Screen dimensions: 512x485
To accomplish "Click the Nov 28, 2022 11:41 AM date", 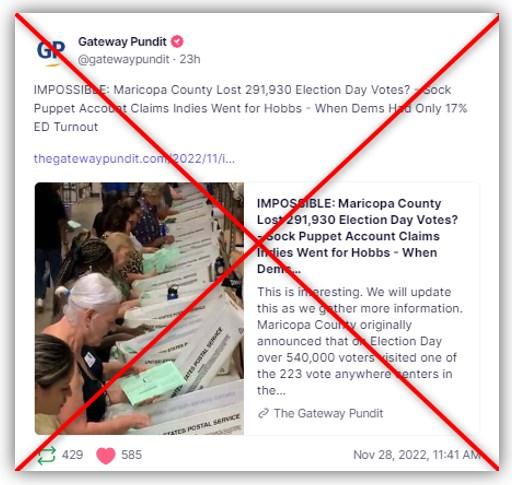I will pos(416,455).
